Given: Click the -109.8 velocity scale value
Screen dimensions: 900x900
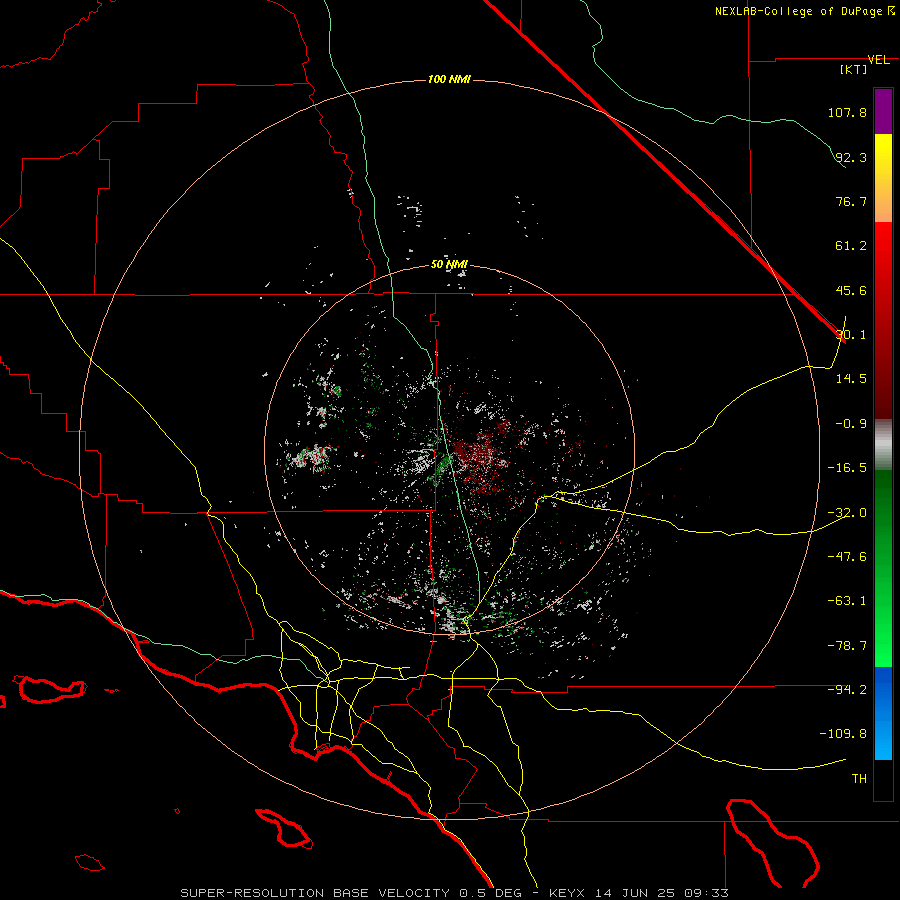Looking at the screenshot, I should point(844,734).
